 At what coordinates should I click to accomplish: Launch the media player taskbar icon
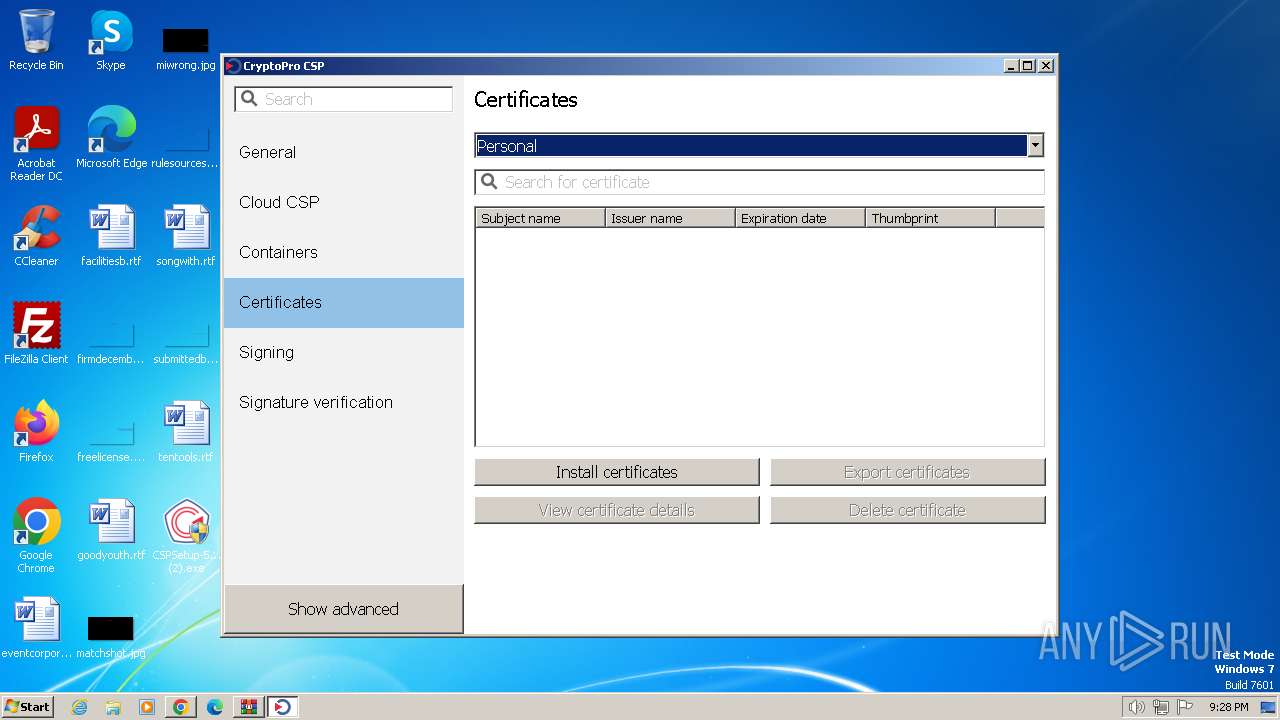[147, 707]
